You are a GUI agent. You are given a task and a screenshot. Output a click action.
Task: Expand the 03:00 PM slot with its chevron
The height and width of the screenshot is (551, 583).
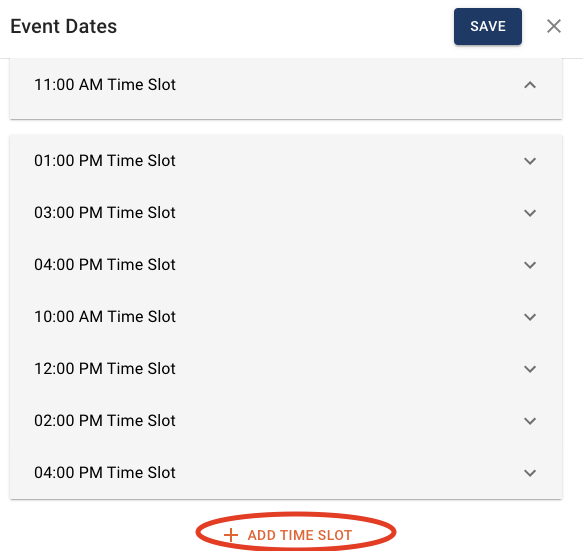[x=530, y=213]
